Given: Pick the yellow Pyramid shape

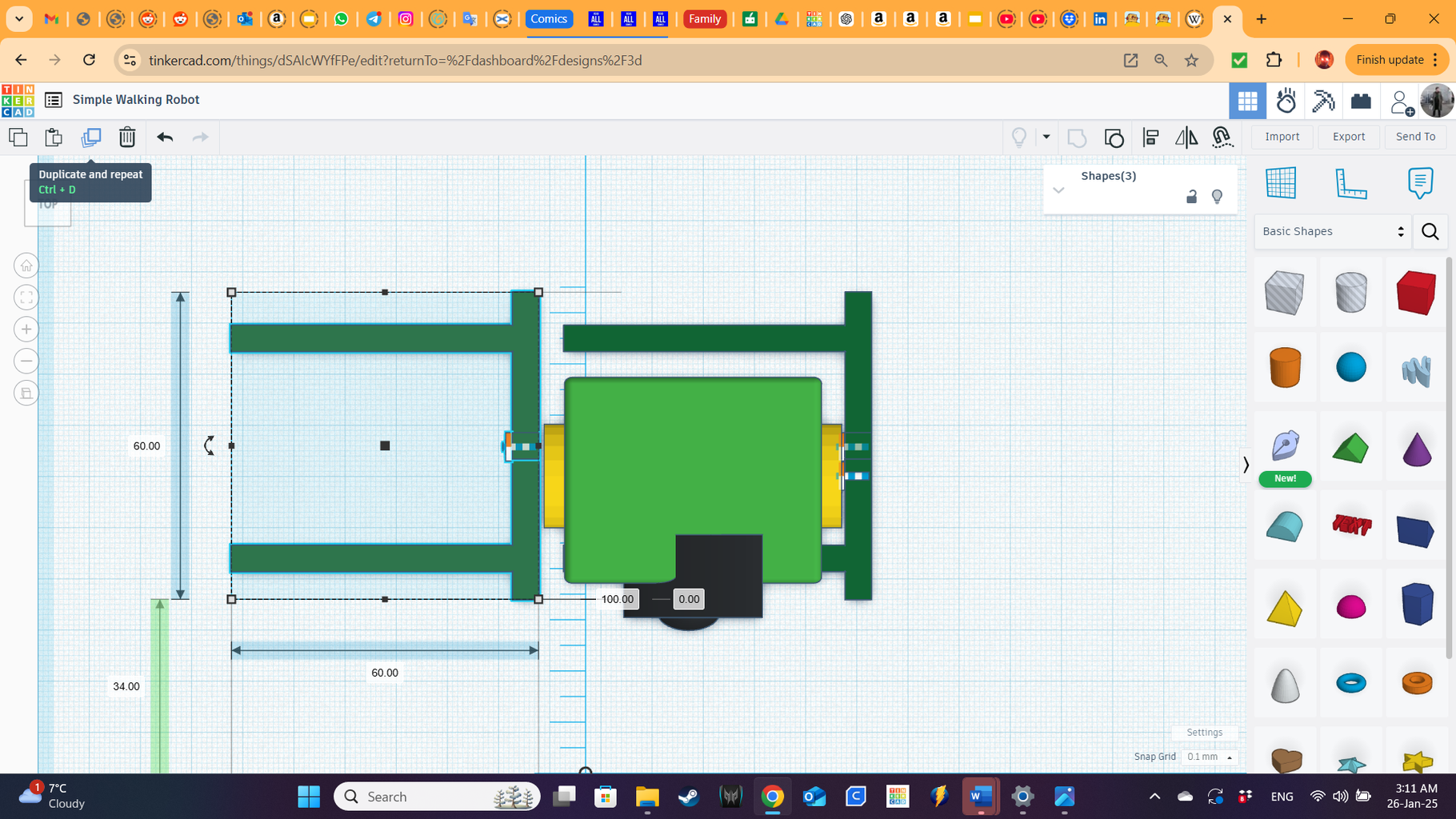Looking at the screenshot, I should tap(1285, 608).
